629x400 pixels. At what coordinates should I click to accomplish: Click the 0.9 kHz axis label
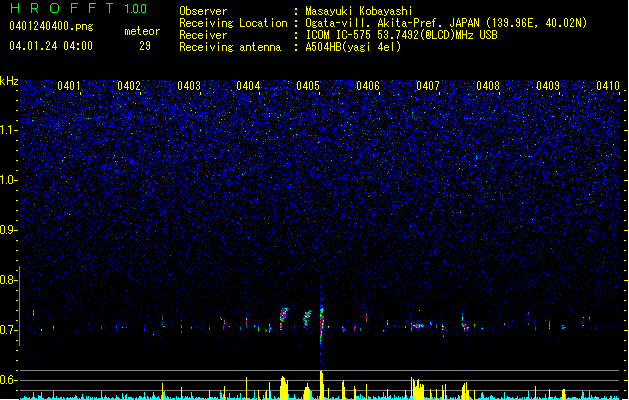[x=8, y=230]
